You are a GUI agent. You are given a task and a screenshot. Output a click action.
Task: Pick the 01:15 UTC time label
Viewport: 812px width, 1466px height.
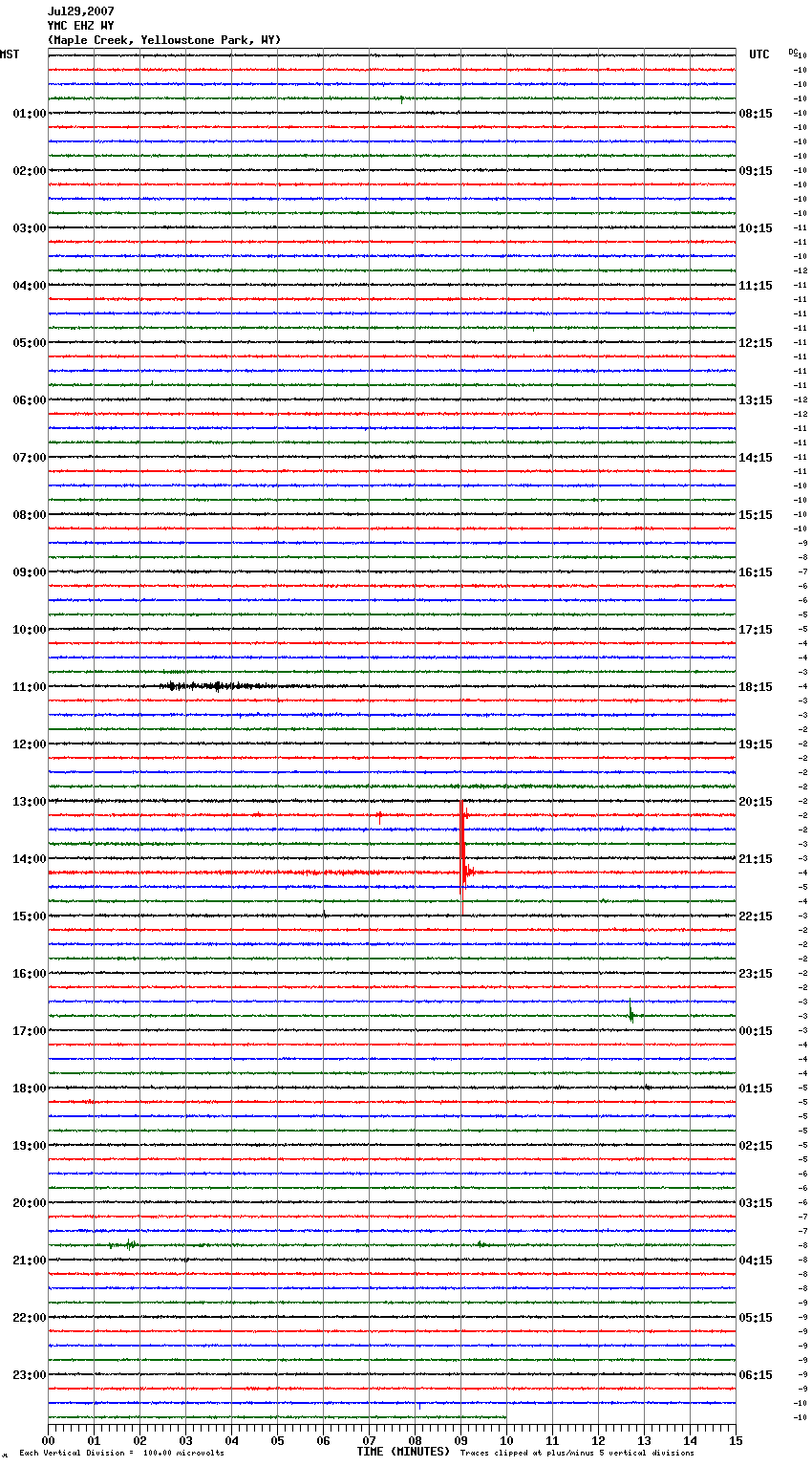tap(756, 1089)
